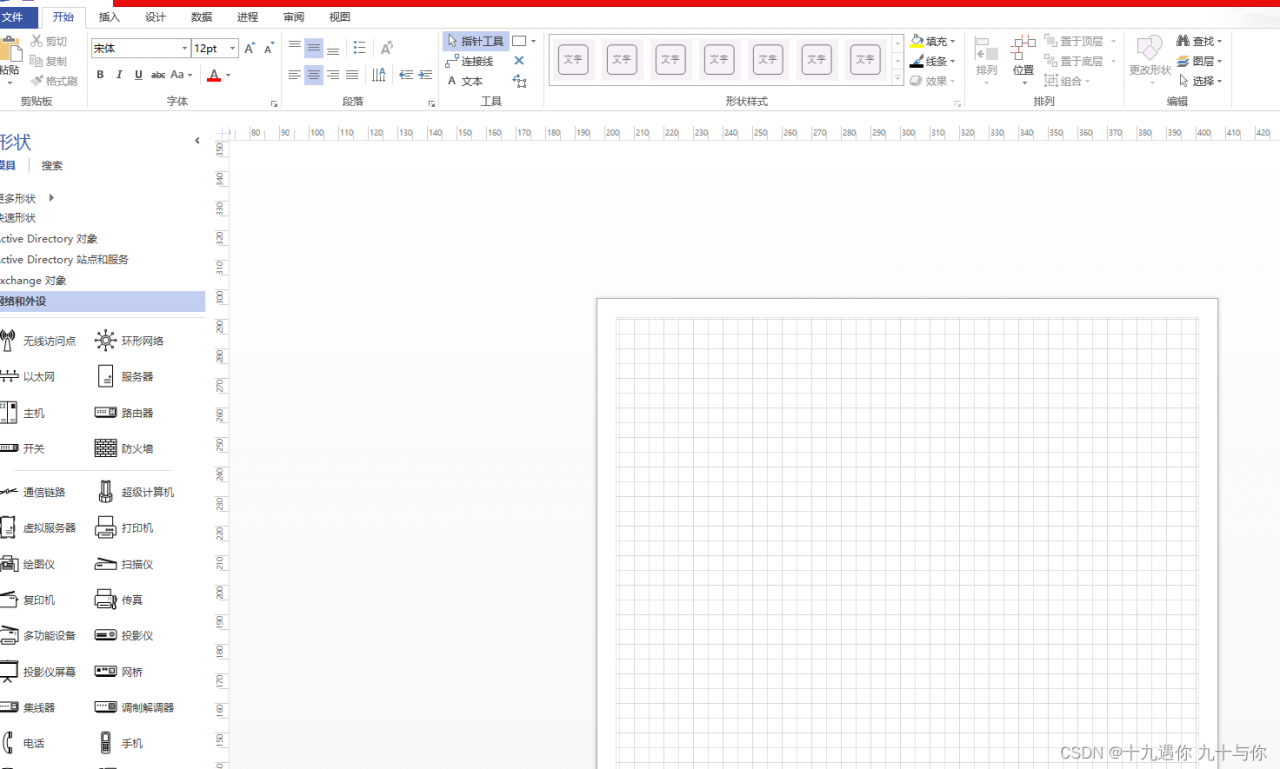Choose the 路由器 router shape

pos(125,413)
